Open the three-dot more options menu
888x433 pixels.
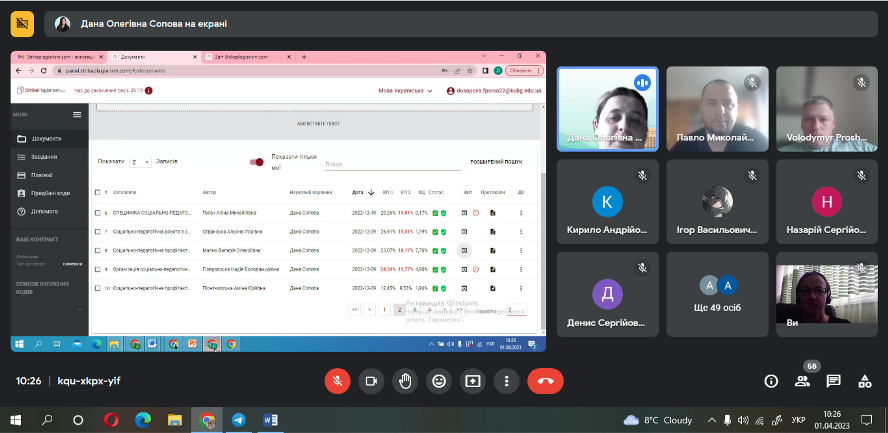(507, 381)
